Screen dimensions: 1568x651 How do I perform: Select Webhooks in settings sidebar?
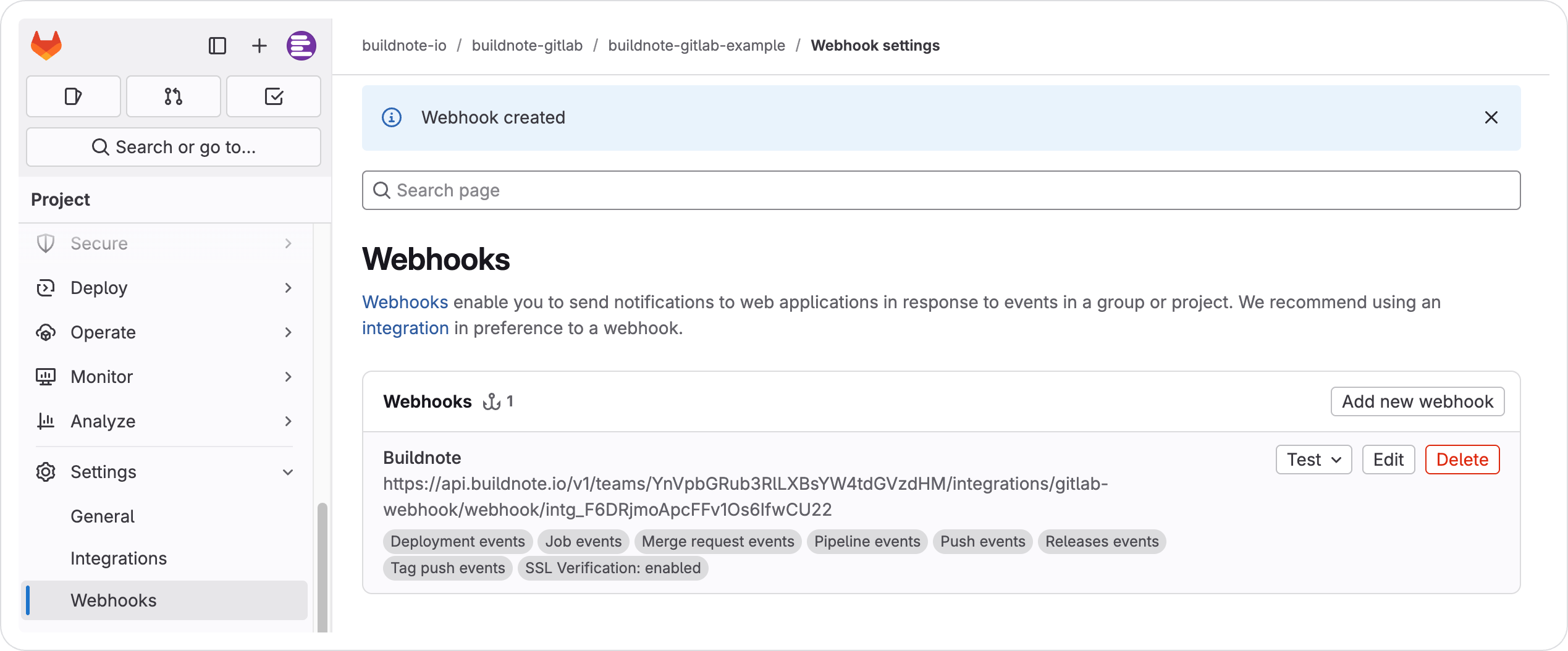tap(164, 600)
